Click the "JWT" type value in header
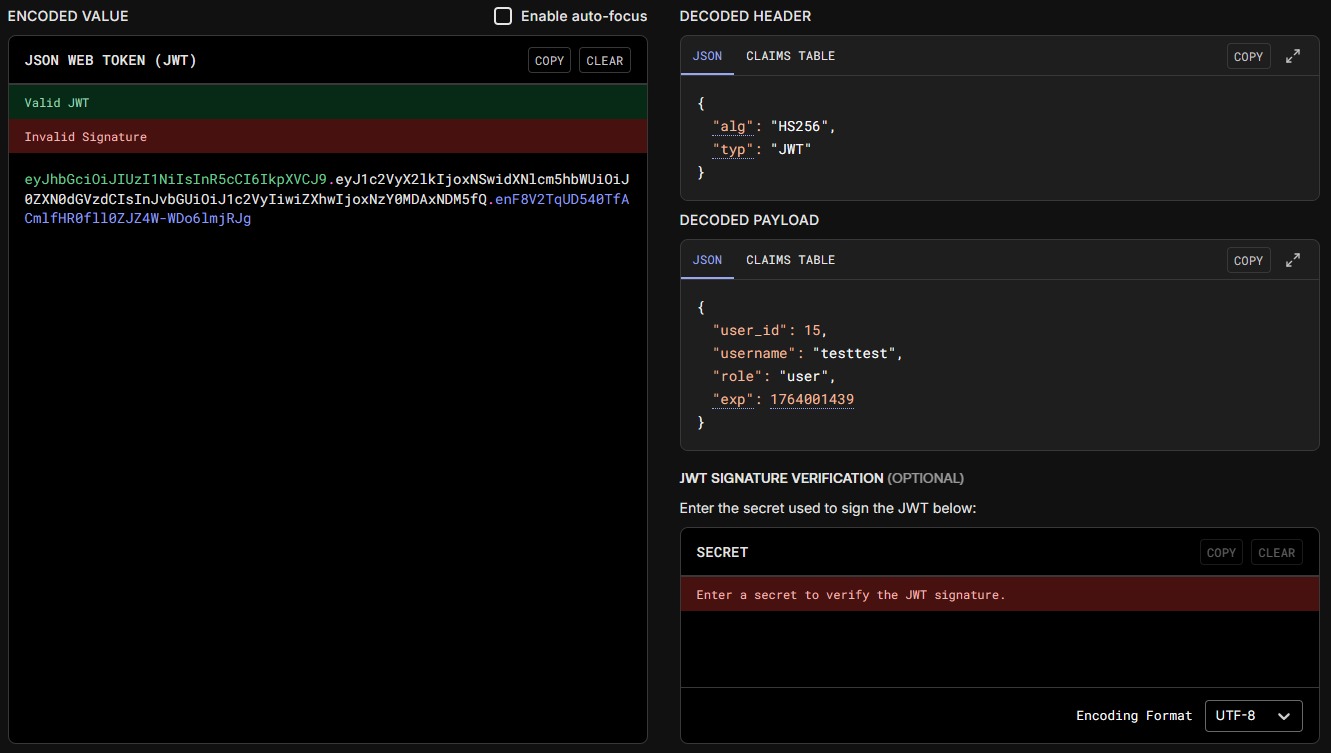The image size is (1331, 753). (790, 150)
